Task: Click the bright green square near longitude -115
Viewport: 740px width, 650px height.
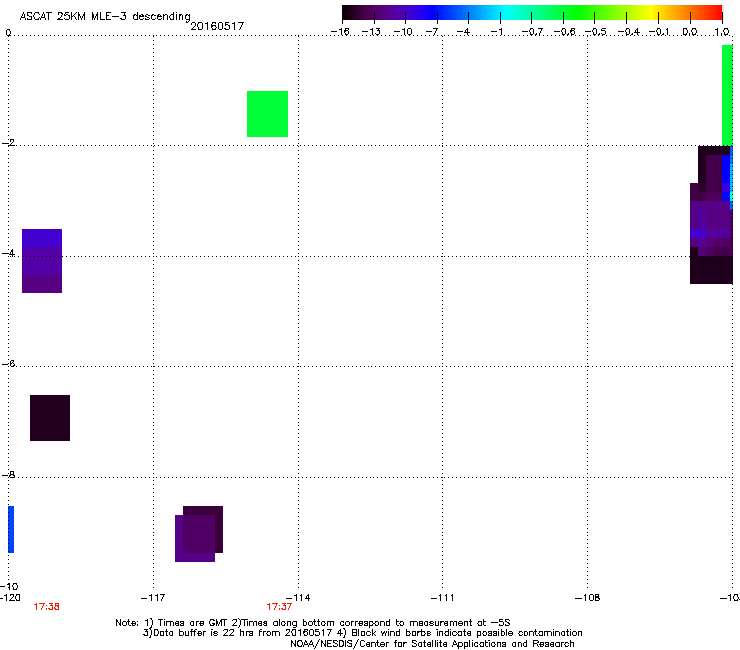Action: tap(268, 114)
